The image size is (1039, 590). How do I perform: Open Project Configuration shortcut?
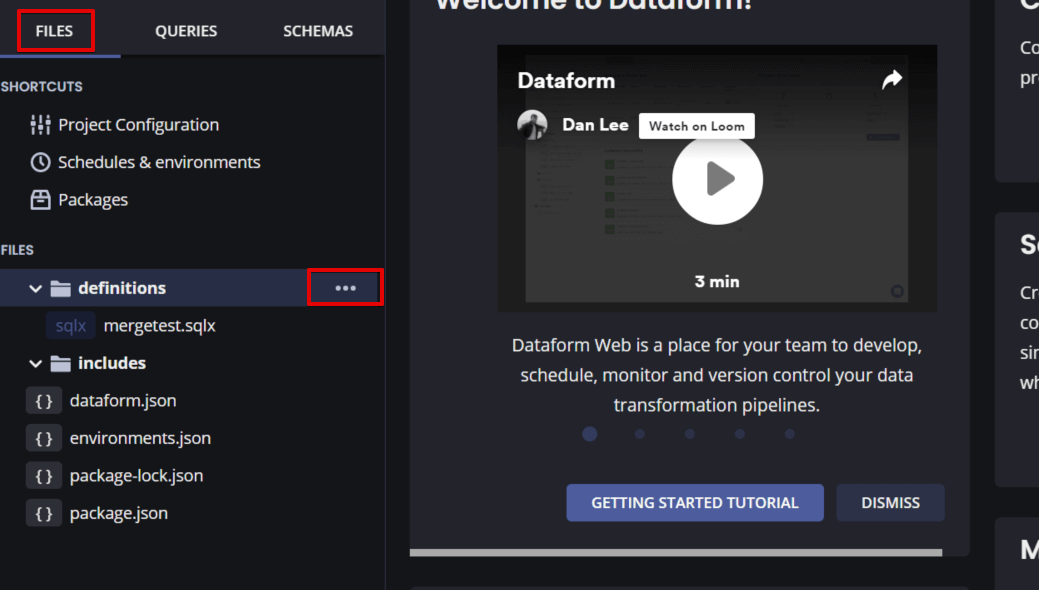138,125
